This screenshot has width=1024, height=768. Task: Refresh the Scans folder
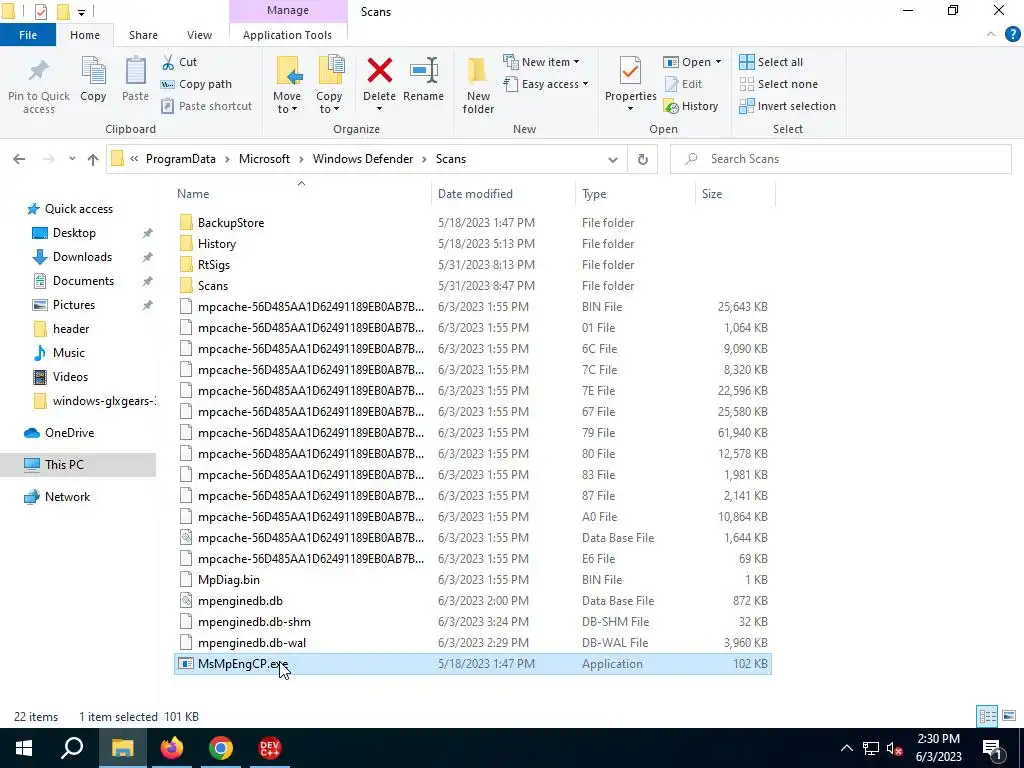[643, 159]
